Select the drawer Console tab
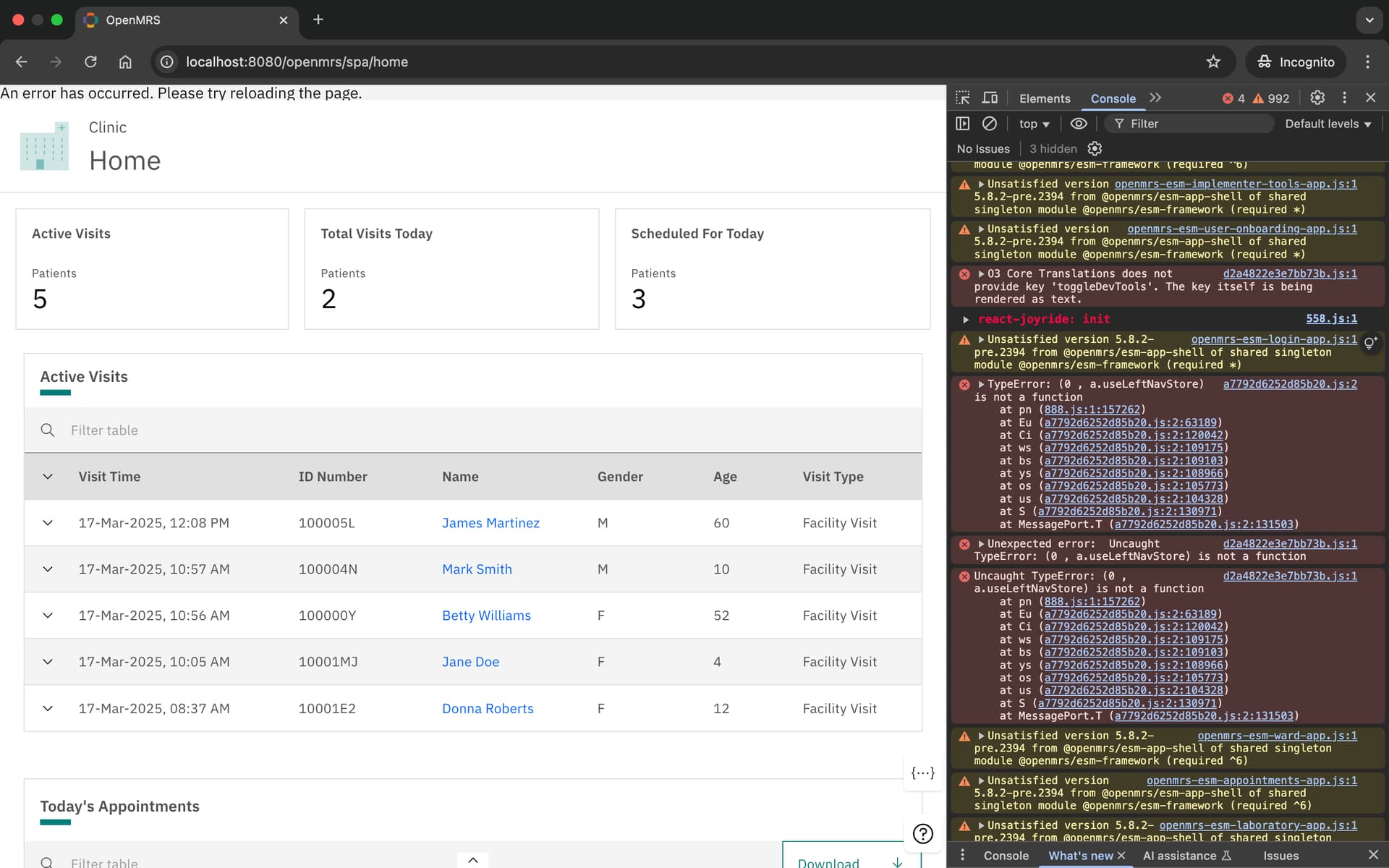 (1006, 856)
